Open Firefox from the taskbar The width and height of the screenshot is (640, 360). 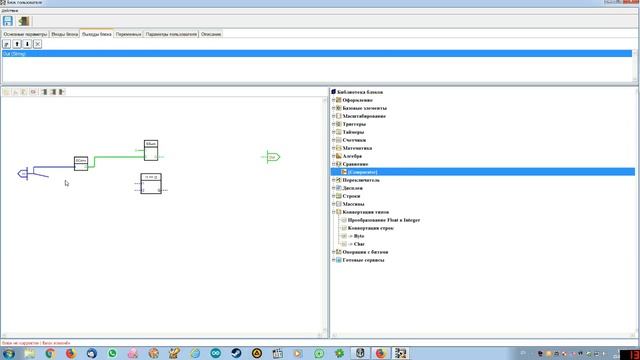coord(71,353)
